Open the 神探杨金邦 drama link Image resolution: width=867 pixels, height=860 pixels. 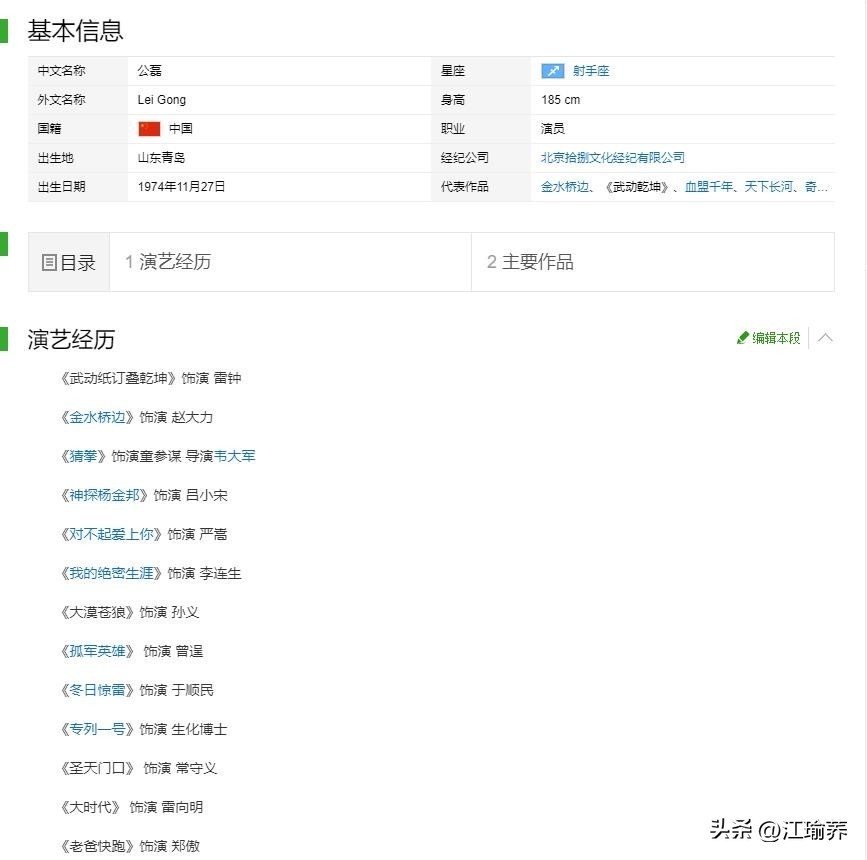tap(104, 495)
